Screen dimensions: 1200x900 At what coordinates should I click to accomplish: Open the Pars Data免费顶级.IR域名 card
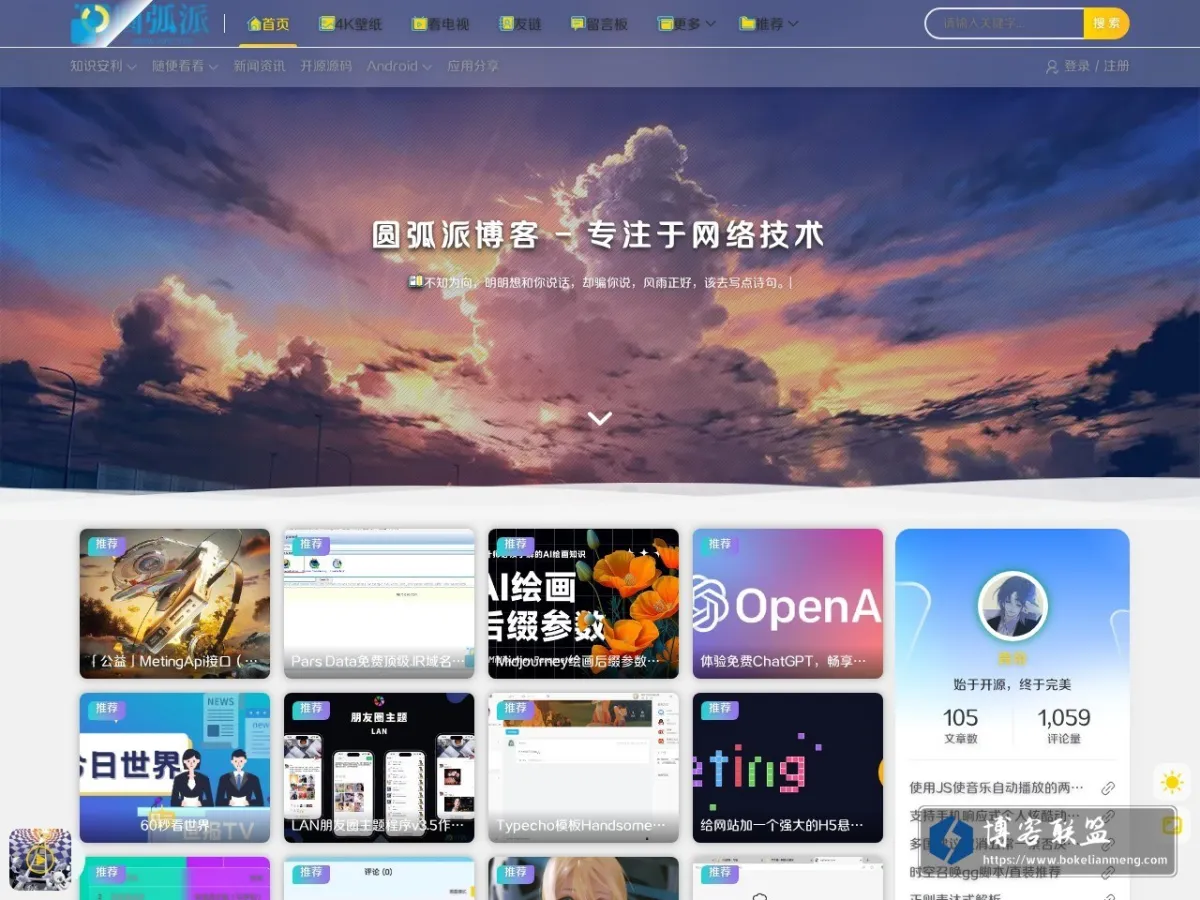coord(379,604)
